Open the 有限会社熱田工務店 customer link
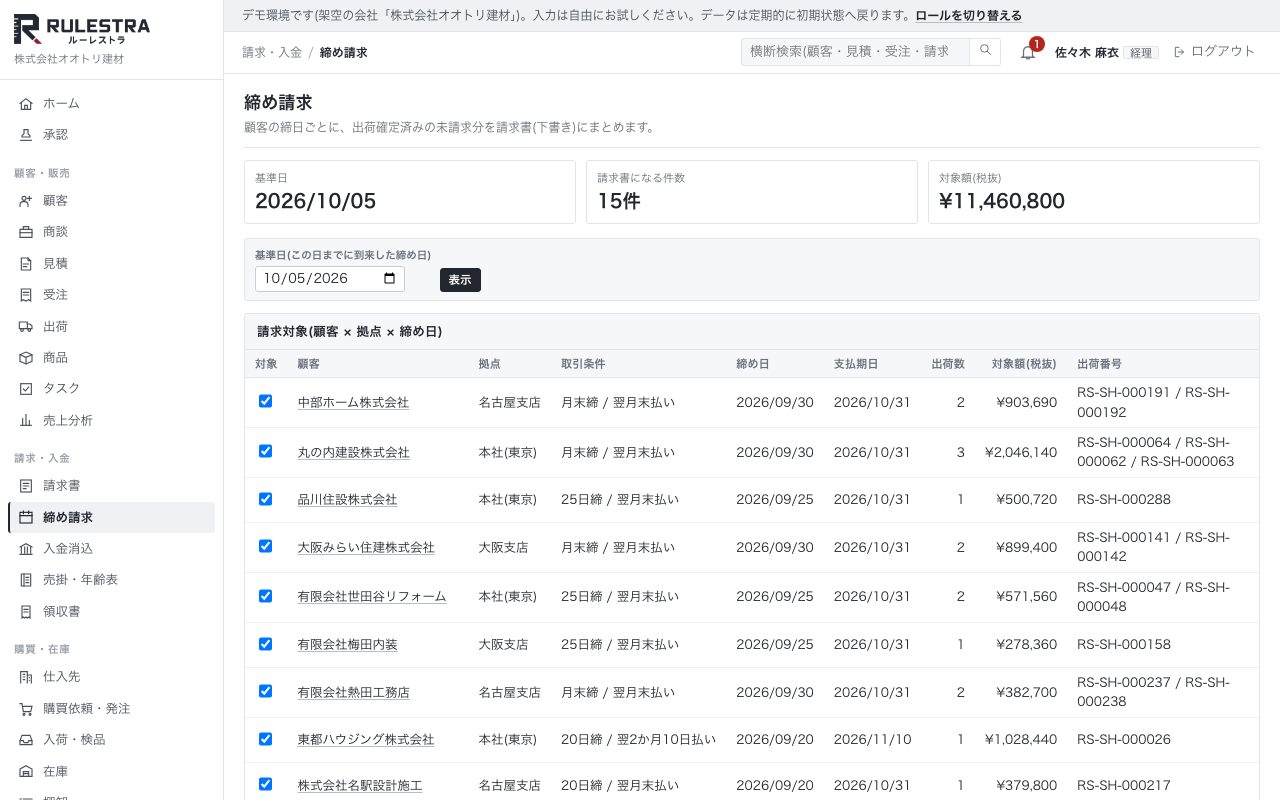The image size is (1280, 800). (354, 692)
